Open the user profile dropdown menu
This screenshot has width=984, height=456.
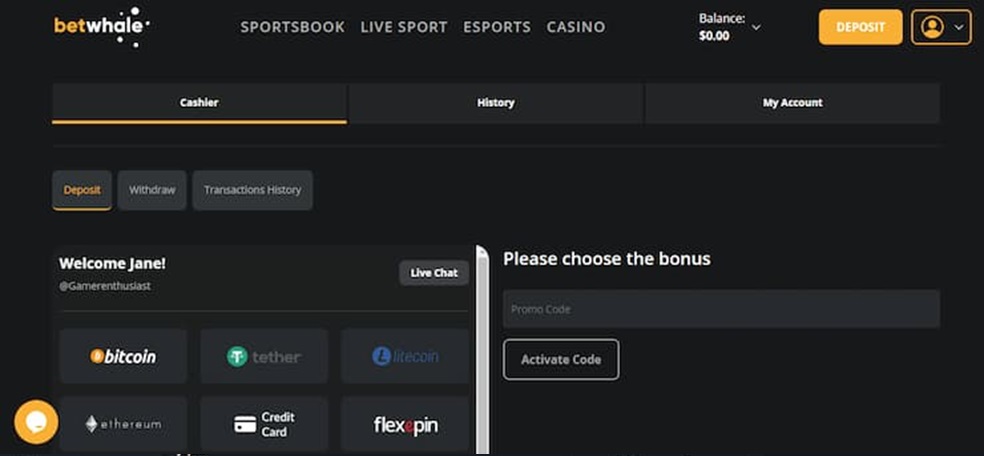tap(941, 27)
